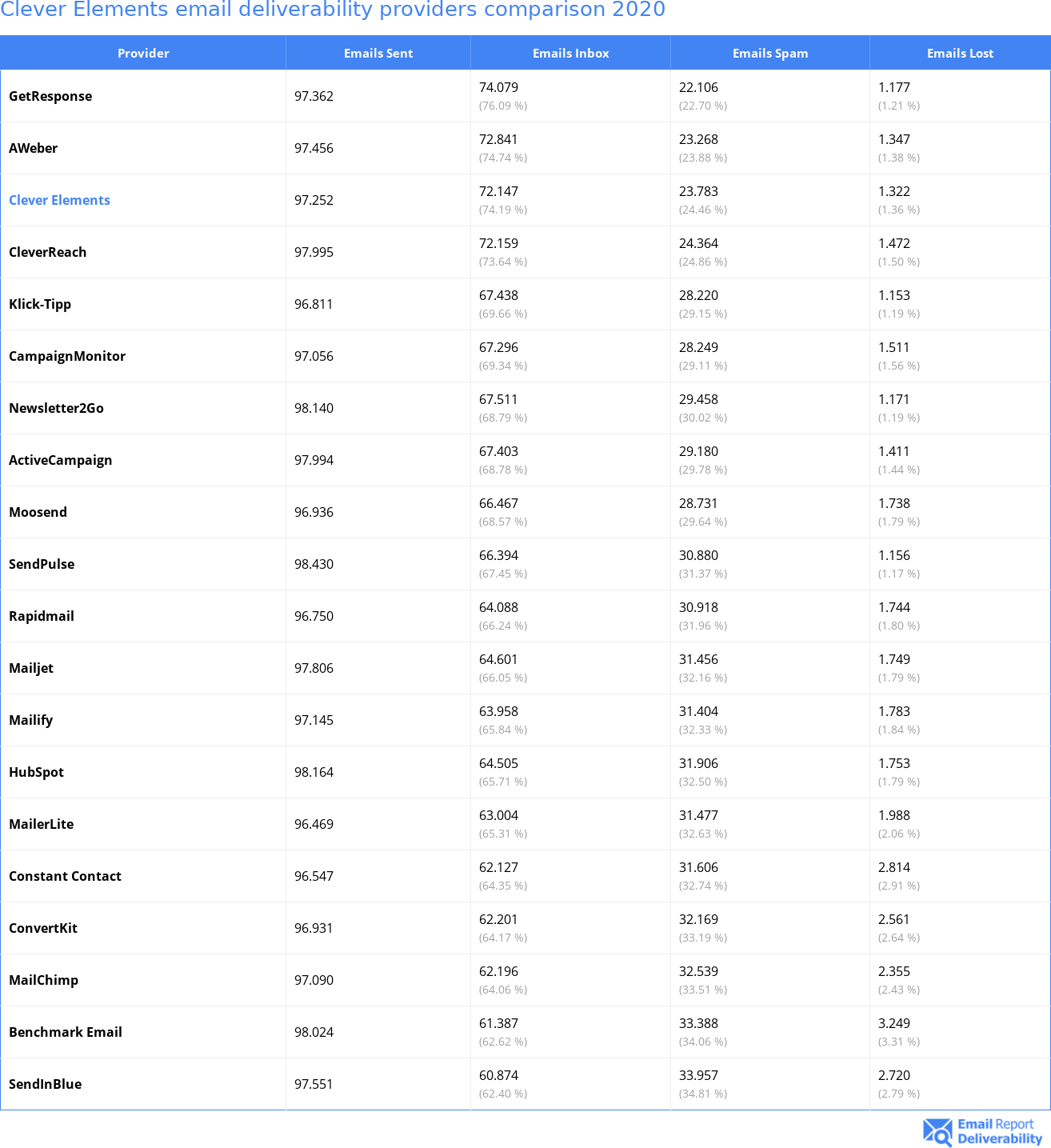Click the Email Report Deliverability logo text
The height and width of the screenshot is (1148, 1051).
tap(999, 1132)
